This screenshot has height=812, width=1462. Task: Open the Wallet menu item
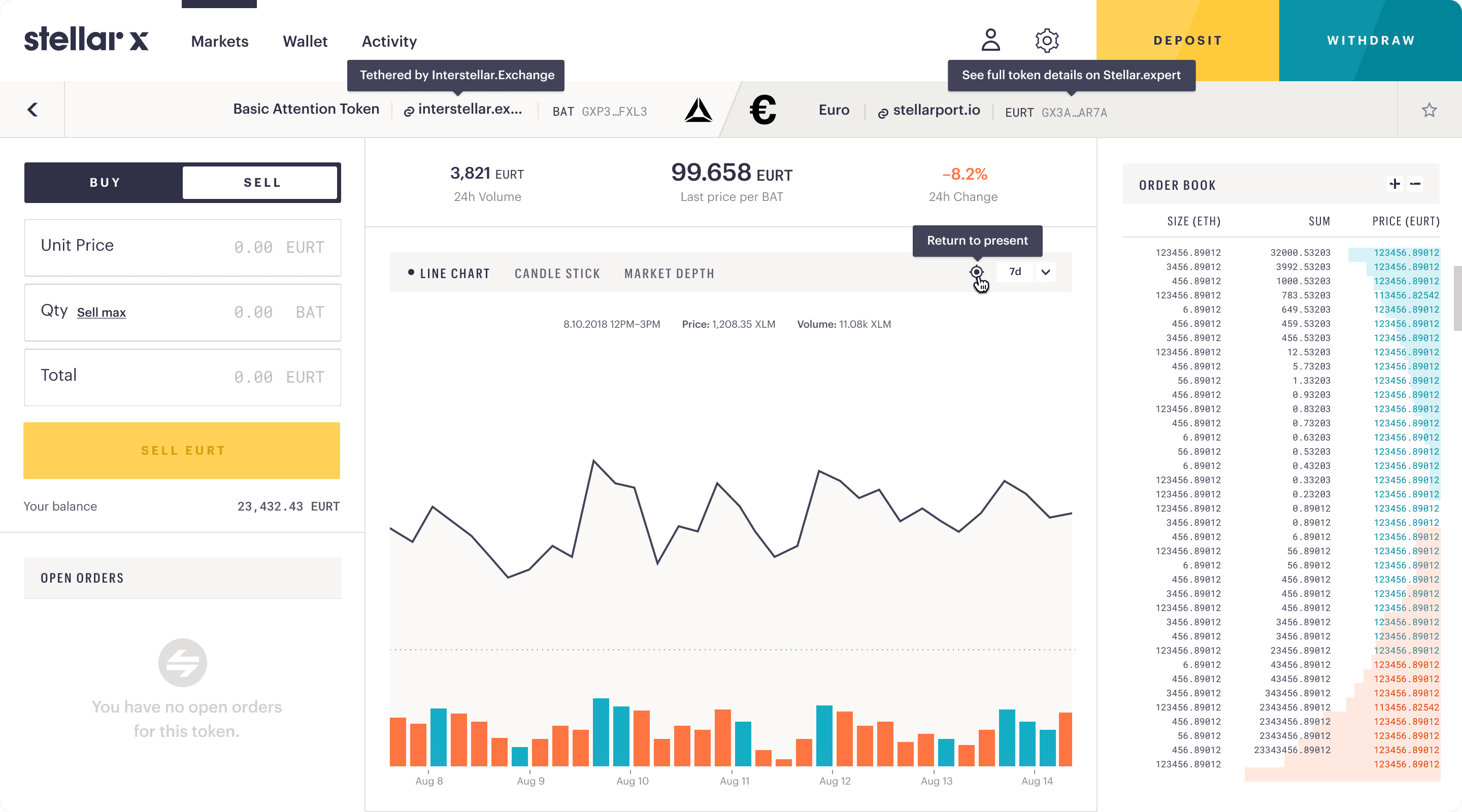tap(305, 42)
